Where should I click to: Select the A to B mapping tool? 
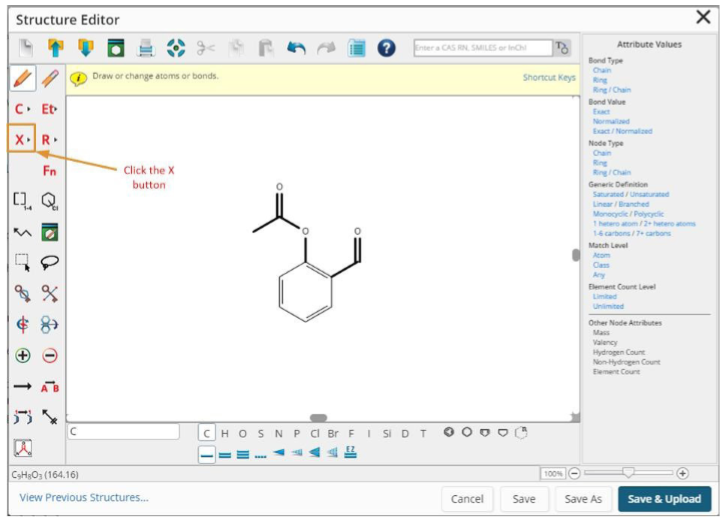pyautogui.click(x=50, y=387)
